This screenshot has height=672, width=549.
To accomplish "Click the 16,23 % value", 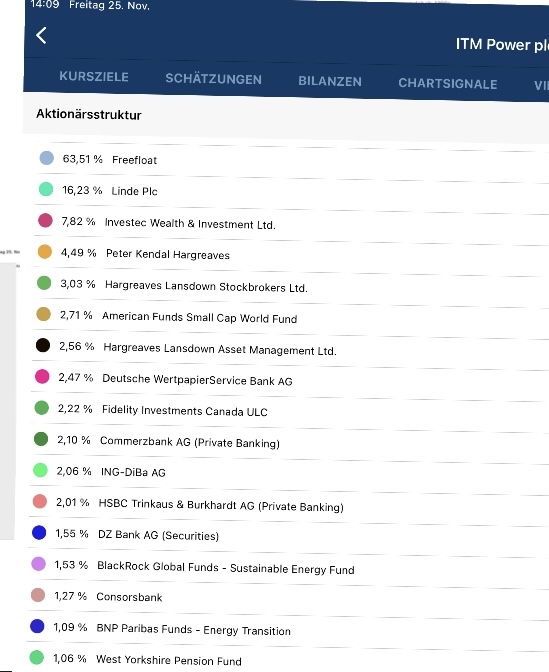I will pyautogui.click(x=82, y=190).
